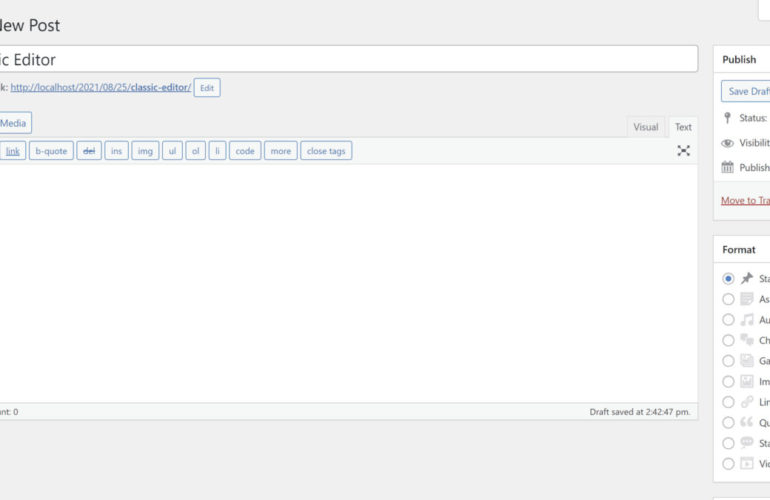This screenshot has height=500, width=770.
Task: Click the Quote format quotation mark icon
Action: (x=746, y=422)
